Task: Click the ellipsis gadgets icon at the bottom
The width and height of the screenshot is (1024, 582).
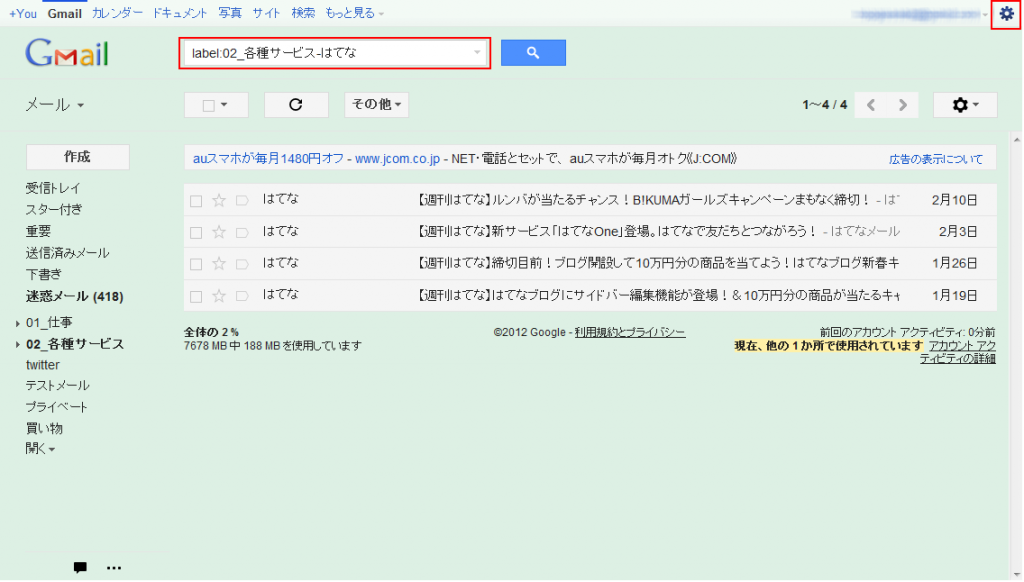Action: point(114,567)
